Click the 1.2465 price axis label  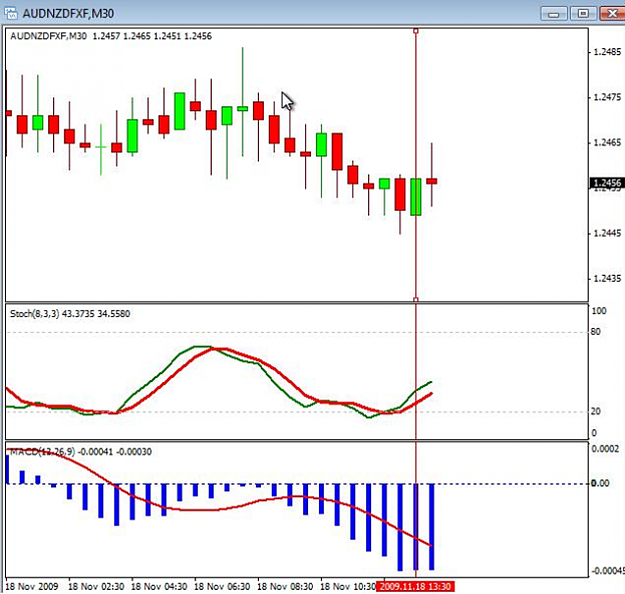(x=607, y=142)
